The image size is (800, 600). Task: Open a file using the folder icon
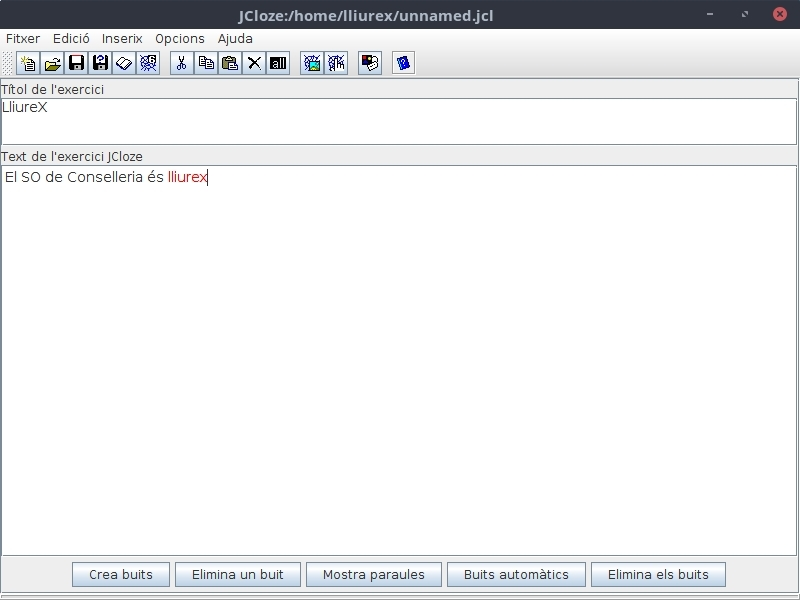52,63
